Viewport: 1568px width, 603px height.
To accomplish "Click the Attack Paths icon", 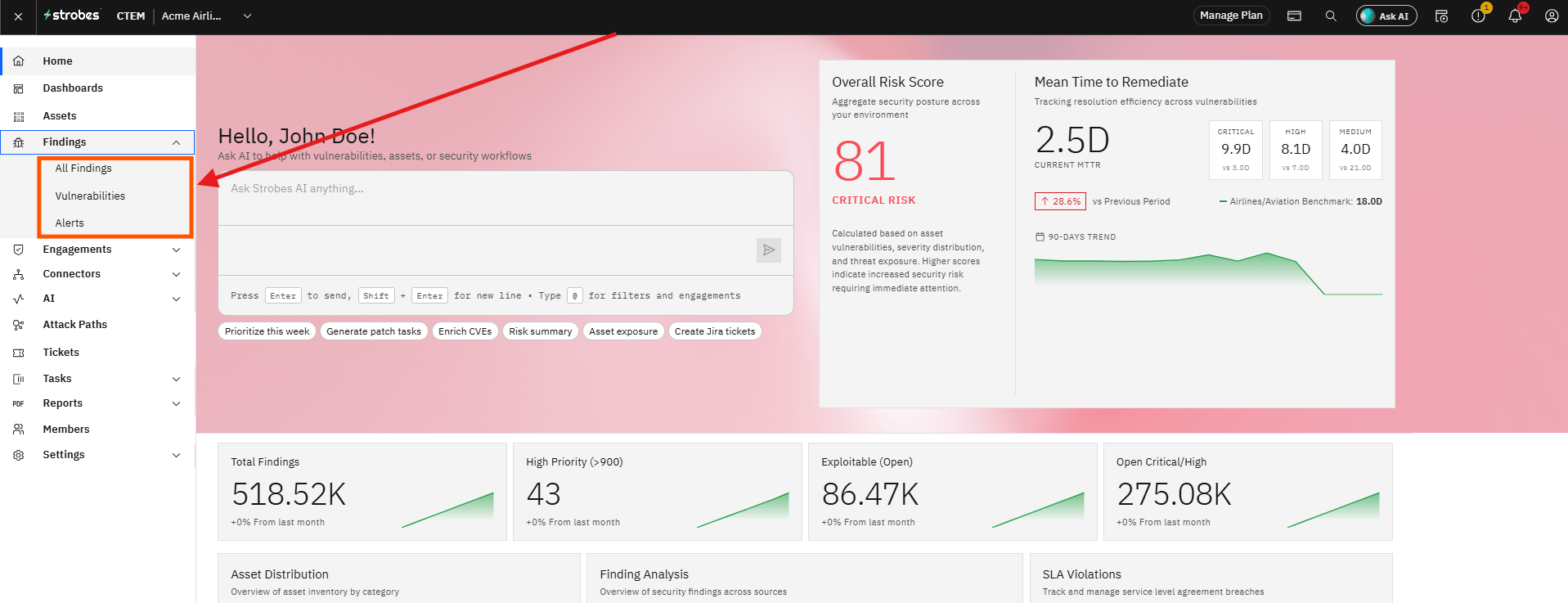I will coord(19,325).
